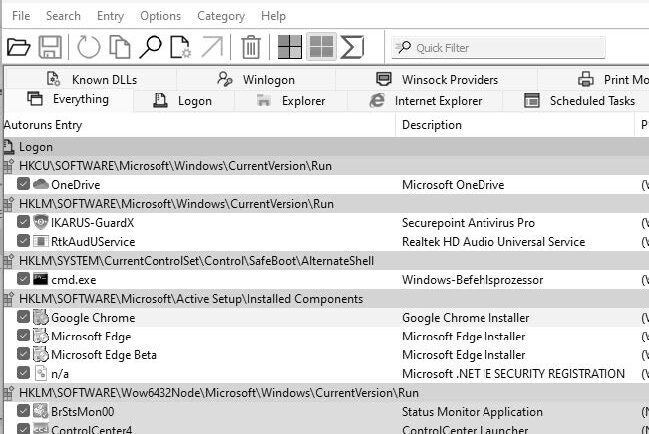The image size is (649, 434).
Task: Select the Wow6432Node CurrentVersion\Run key row
Action: 326,393
